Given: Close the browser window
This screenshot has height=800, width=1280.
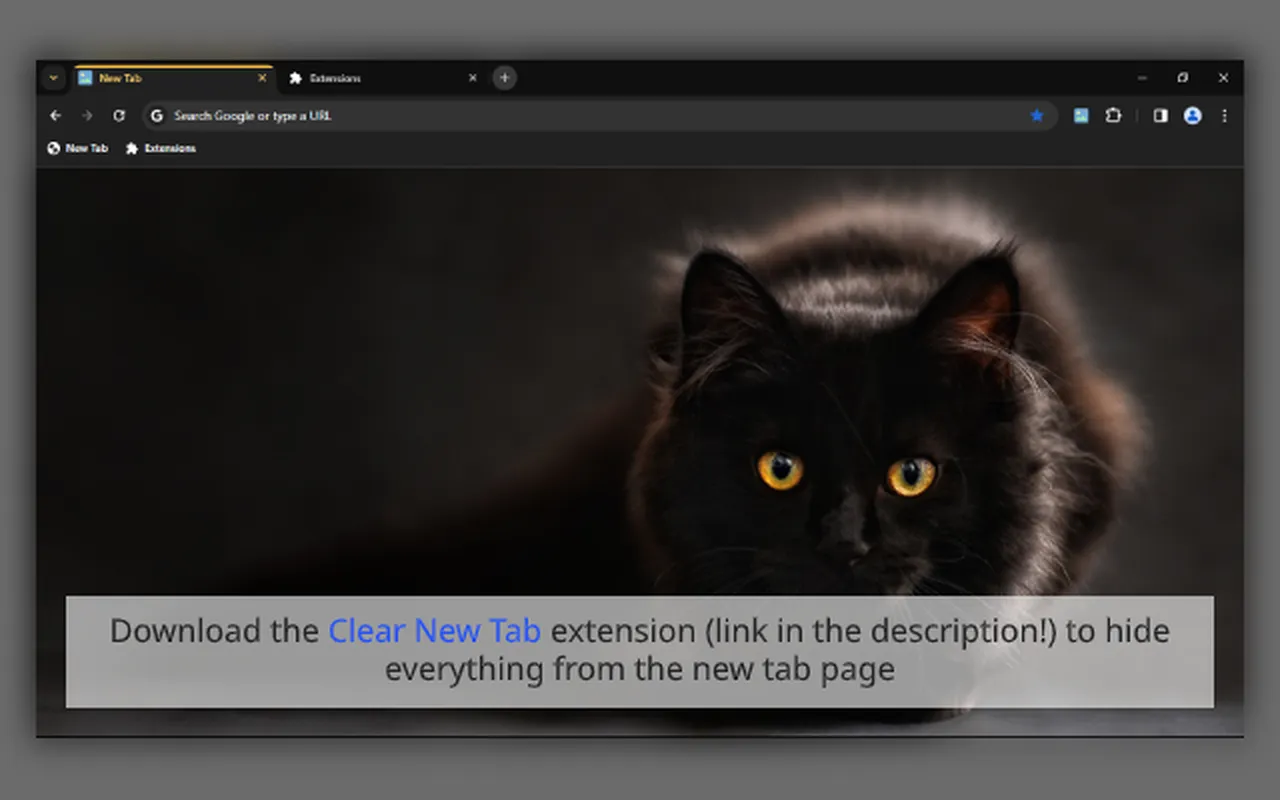Looking at the screenshot, I should point(1223,78).
